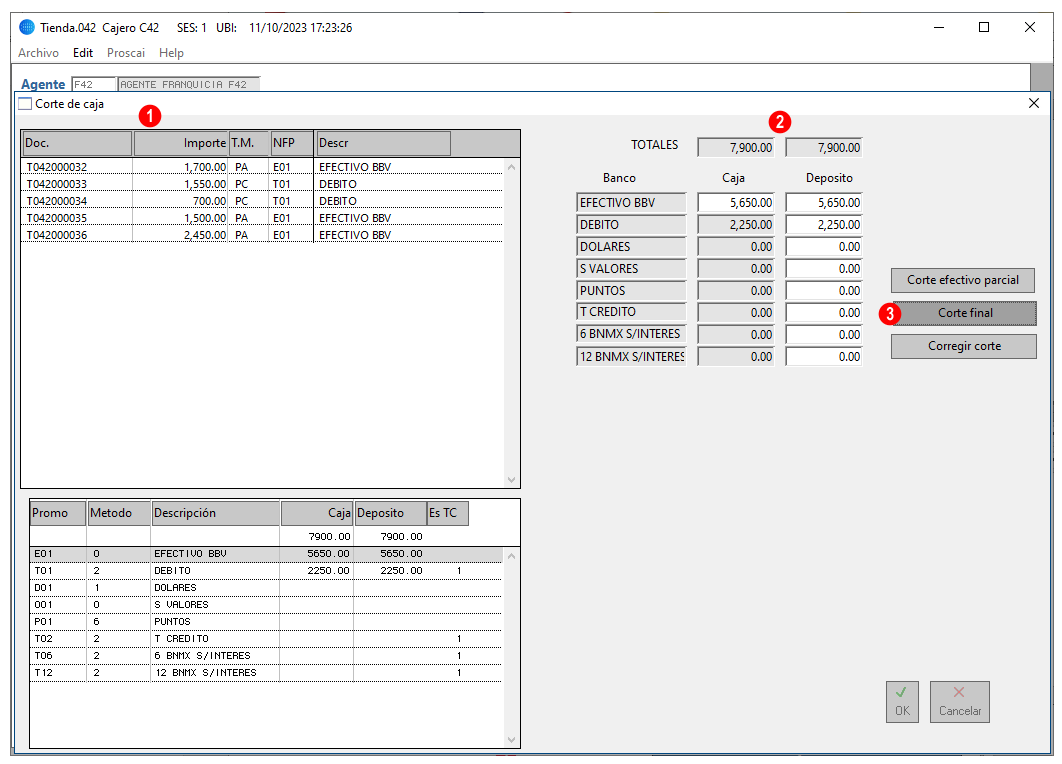Select the D01 DOLARES promo row
This screenshot has width=1062, height=764.
(x=266, y=588)
